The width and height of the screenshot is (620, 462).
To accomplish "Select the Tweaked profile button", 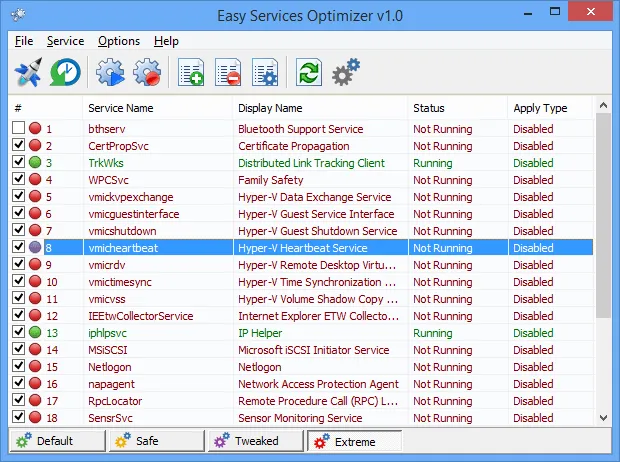I will tap(256, 441).
